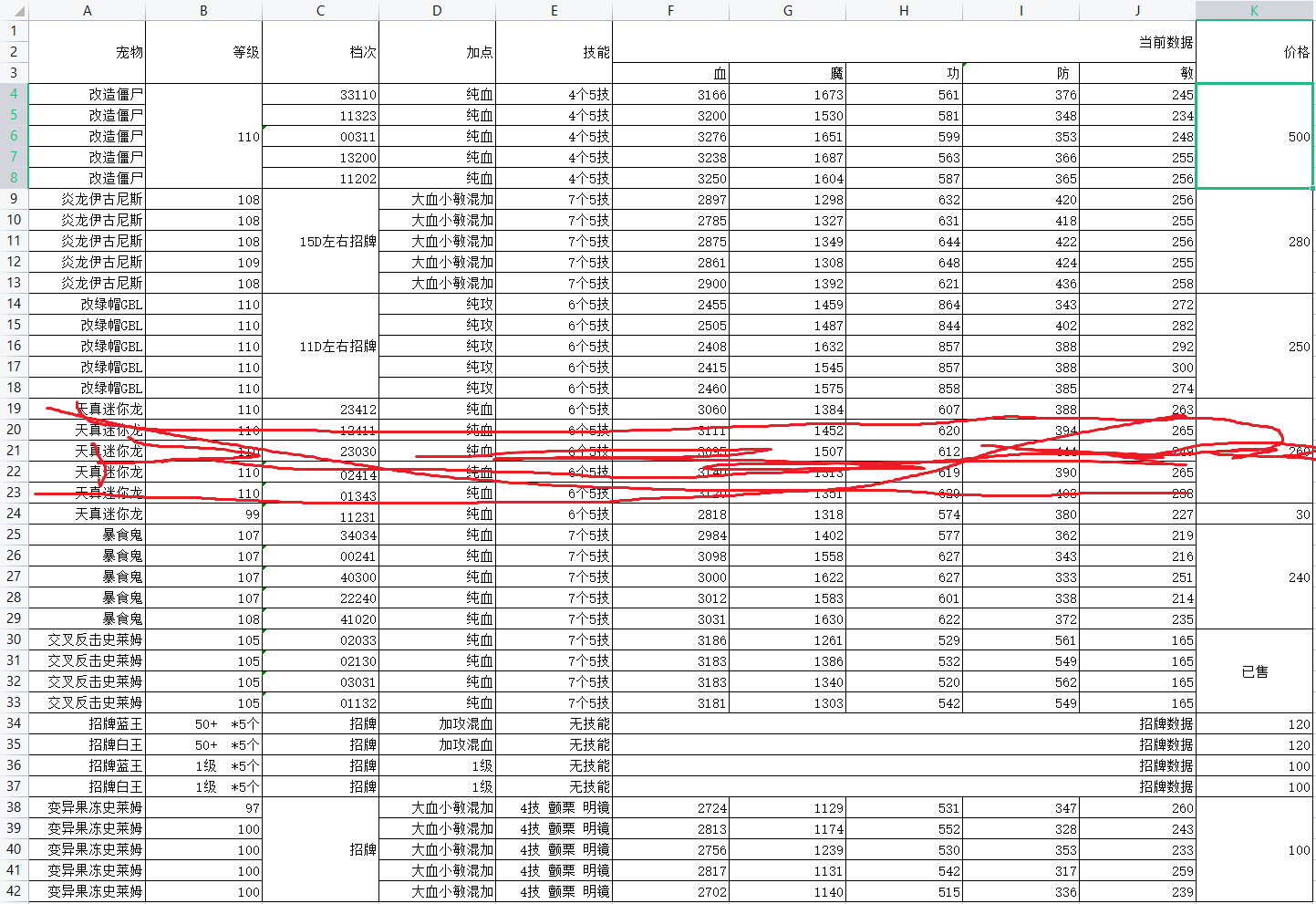The height and width of the screenshot is (904, 1316).
Task: Select the cell containing 1632
Action: click(787, 346)
